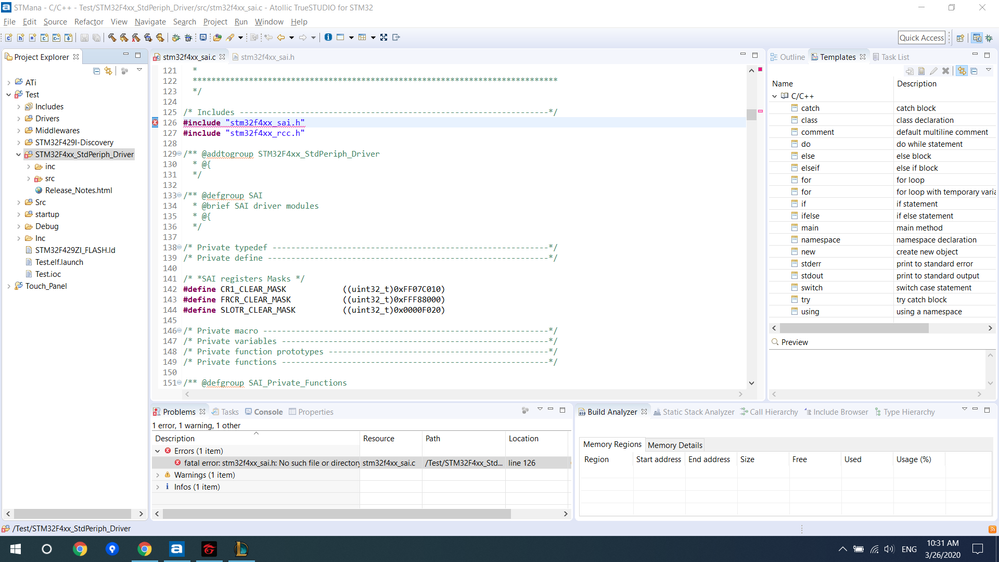Open the Window menu
Screen dimensions: 999x562
269,22
